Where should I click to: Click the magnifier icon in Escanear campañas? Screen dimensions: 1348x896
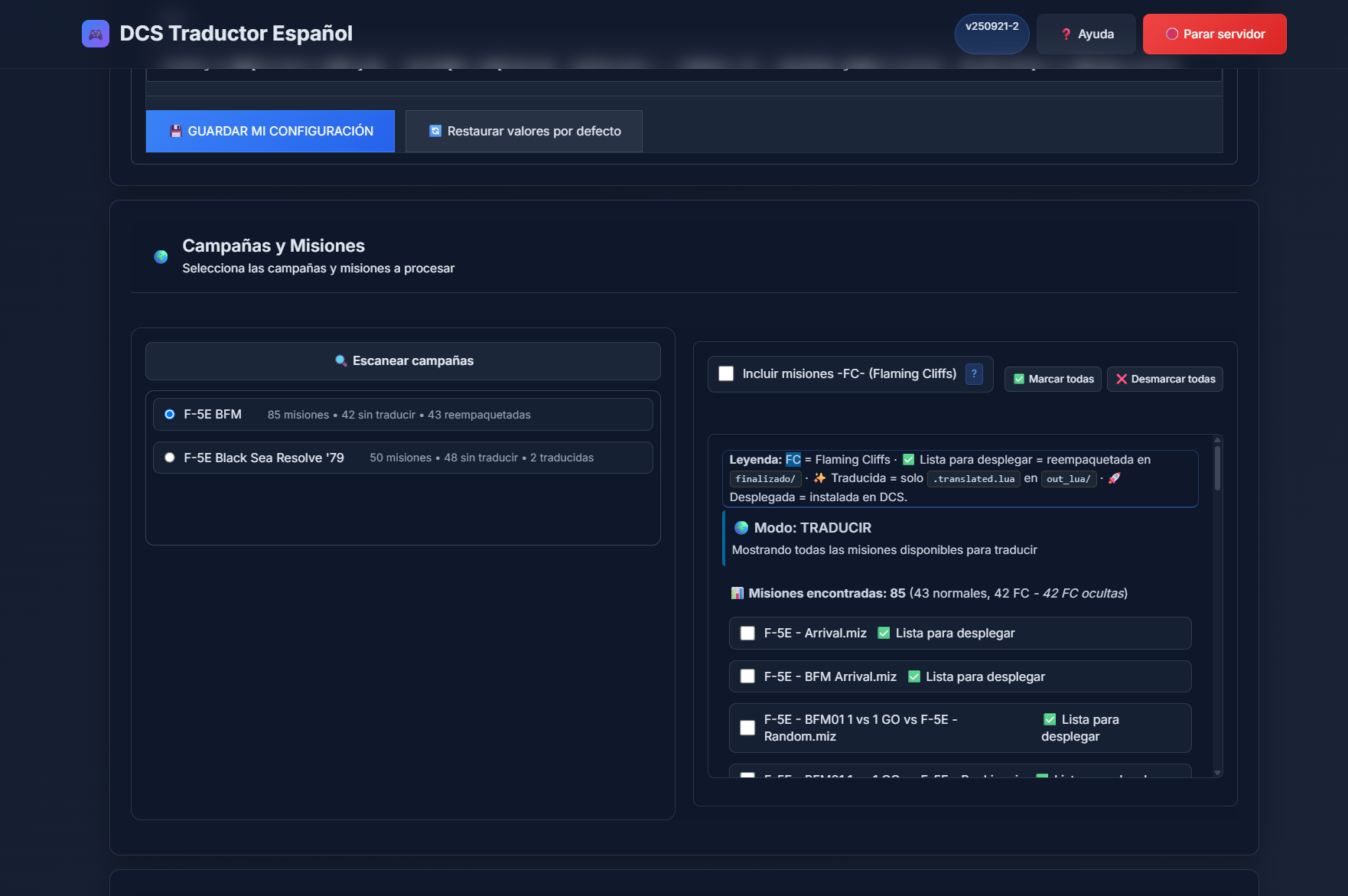click(x=341, y=360)
